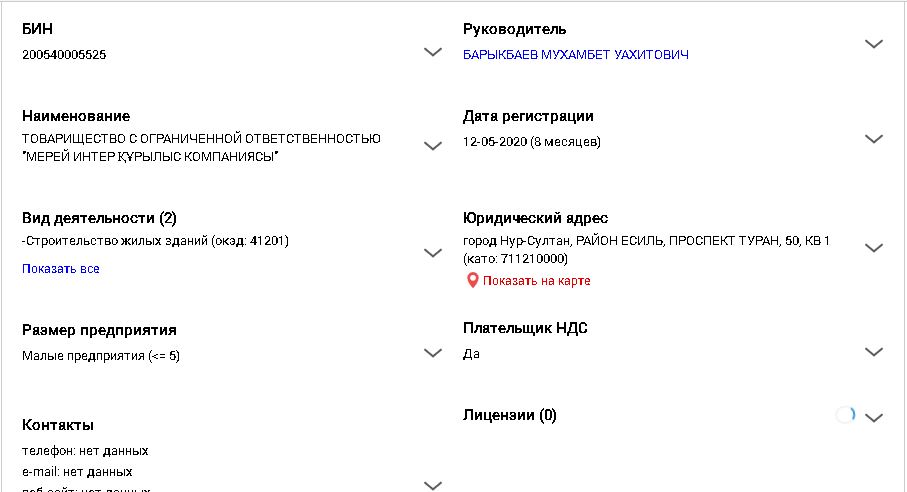Expand the Дата регистрации chevron
Screen dimensions: 907x492
click(873, 139)
